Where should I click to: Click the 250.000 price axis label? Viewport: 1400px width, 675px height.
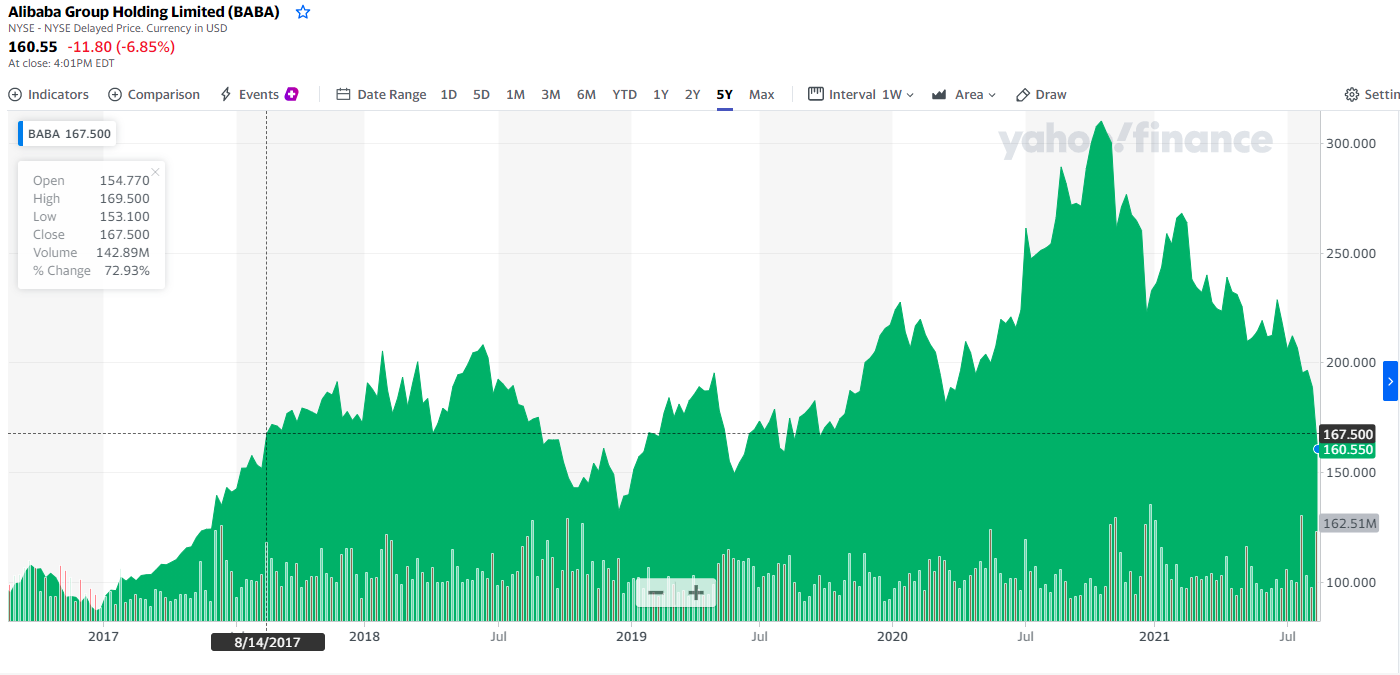click(1352, 253)
